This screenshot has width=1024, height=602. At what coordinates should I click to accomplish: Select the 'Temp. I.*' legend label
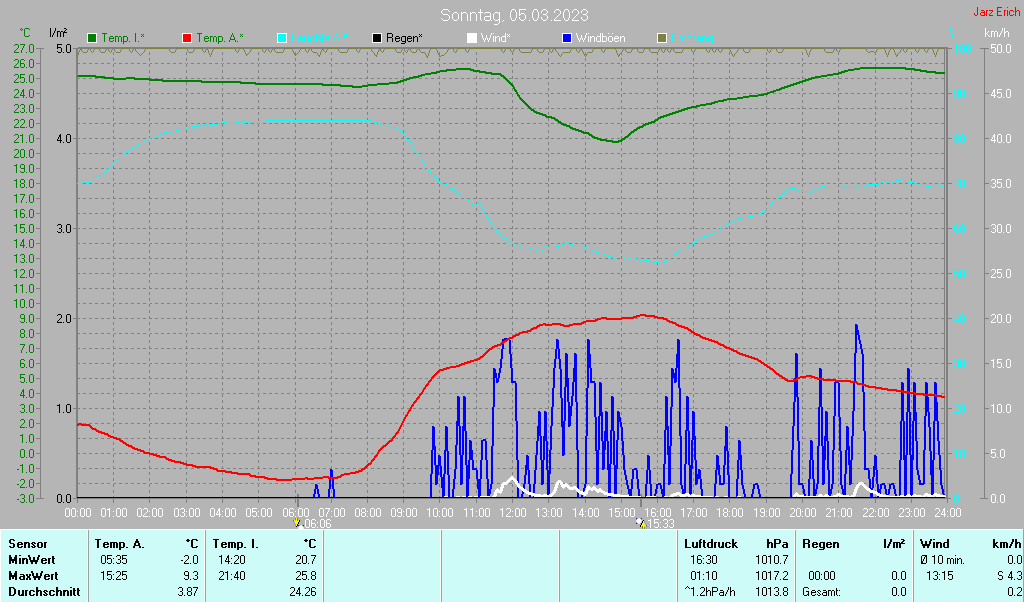[x=123, y=39]
